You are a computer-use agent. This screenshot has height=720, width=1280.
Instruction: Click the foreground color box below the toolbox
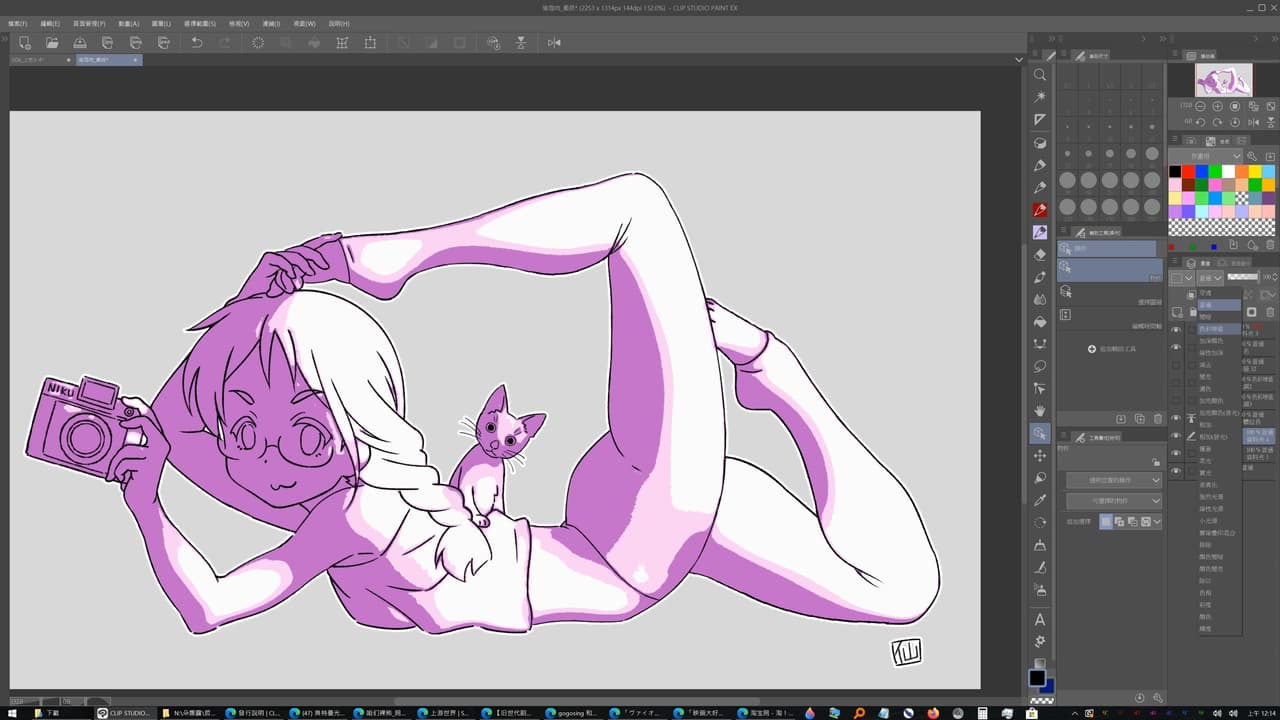pos(1037,678)
